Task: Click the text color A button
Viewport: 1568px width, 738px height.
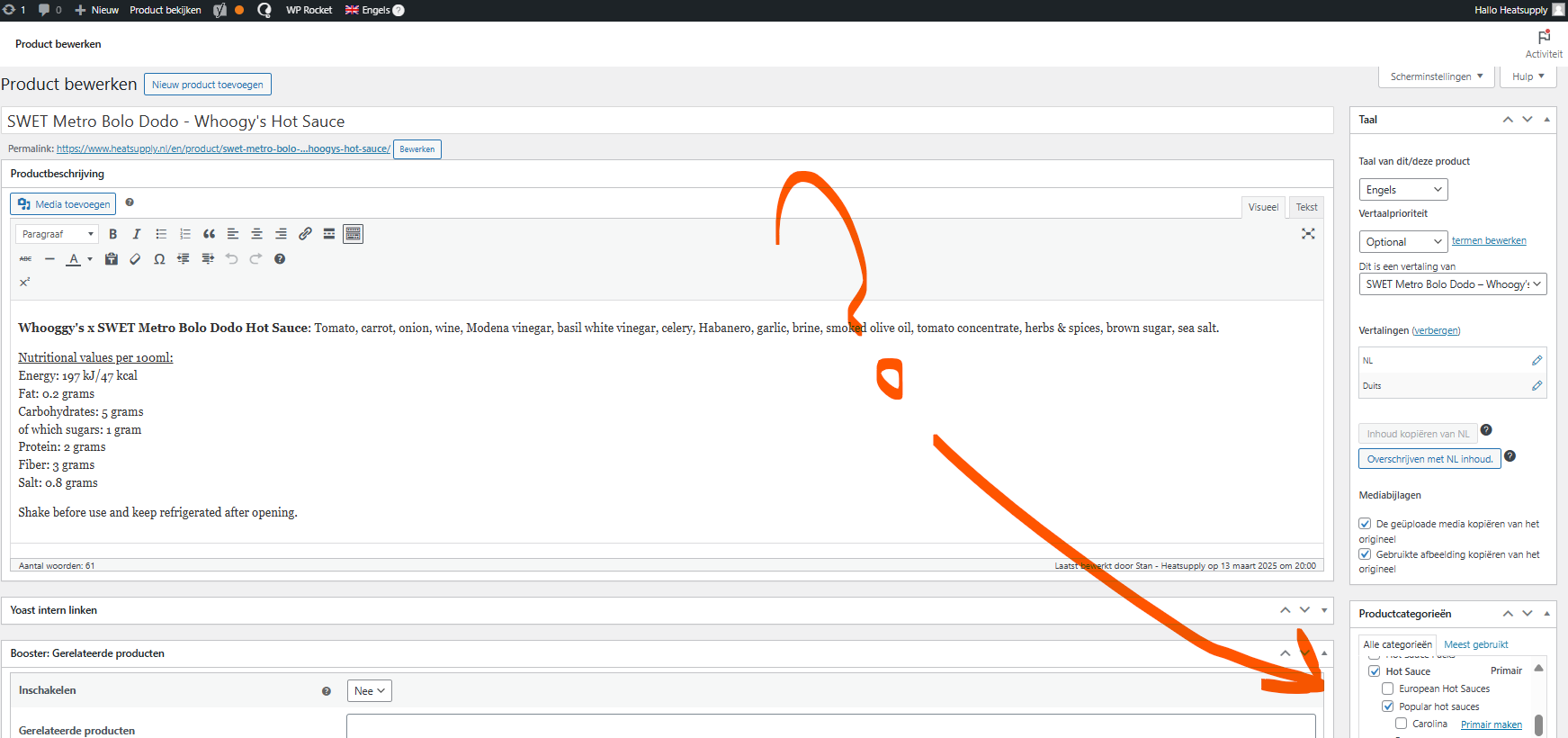Action: (x=74, y=259)
